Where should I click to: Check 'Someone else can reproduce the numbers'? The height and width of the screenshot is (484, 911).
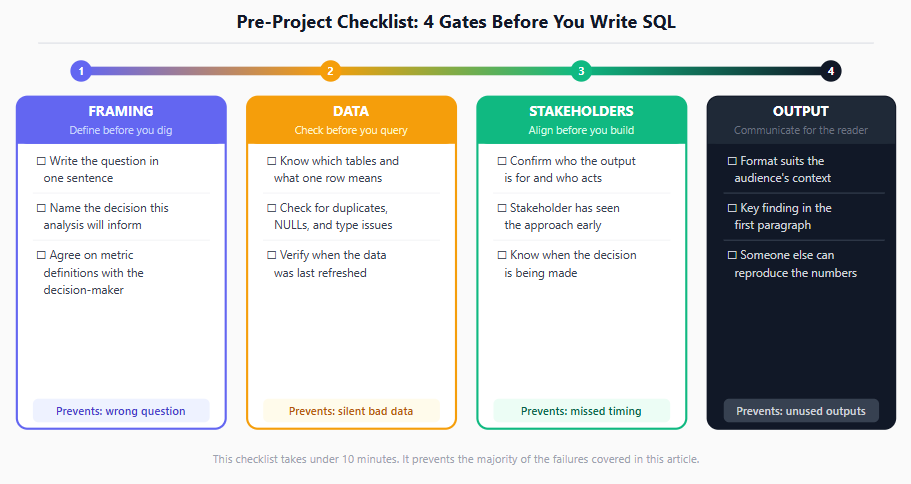[x=732, y=255]
